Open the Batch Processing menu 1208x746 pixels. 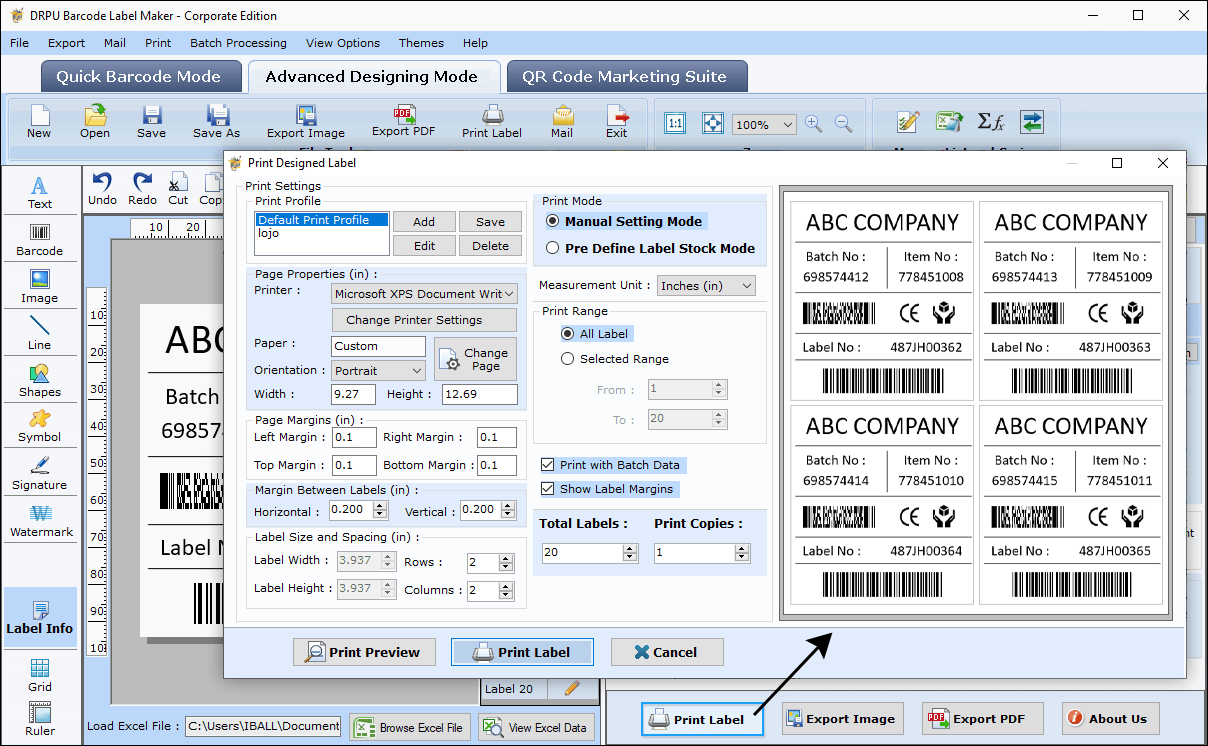coord(238,43)
